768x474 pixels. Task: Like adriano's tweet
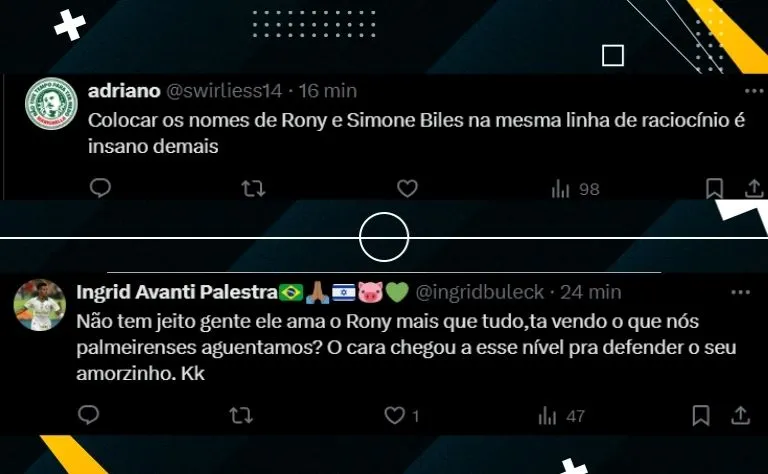(407, 189)
